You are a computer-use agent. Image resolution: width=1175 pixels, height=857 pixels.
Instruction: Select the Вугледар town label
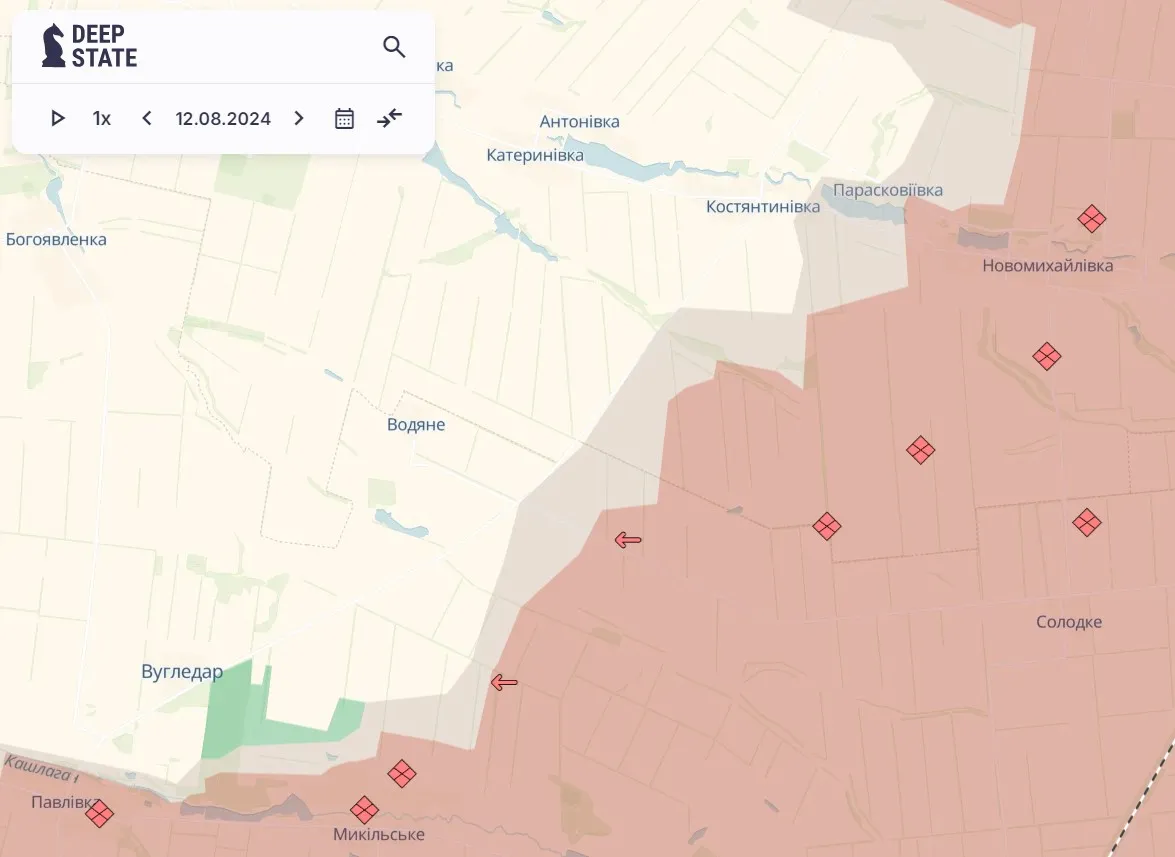pyautogui.click(x=182, y=672)
